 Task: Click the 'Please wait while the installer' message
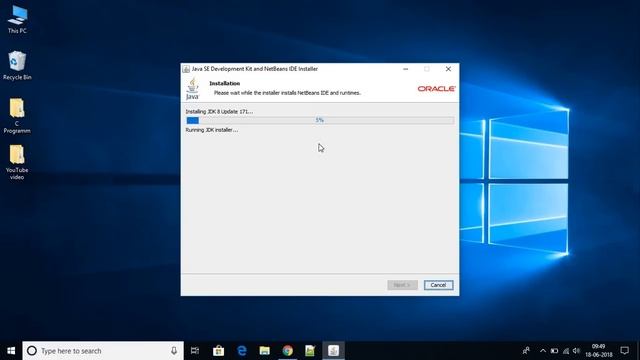pyautogui.click(x=287, y=93)
